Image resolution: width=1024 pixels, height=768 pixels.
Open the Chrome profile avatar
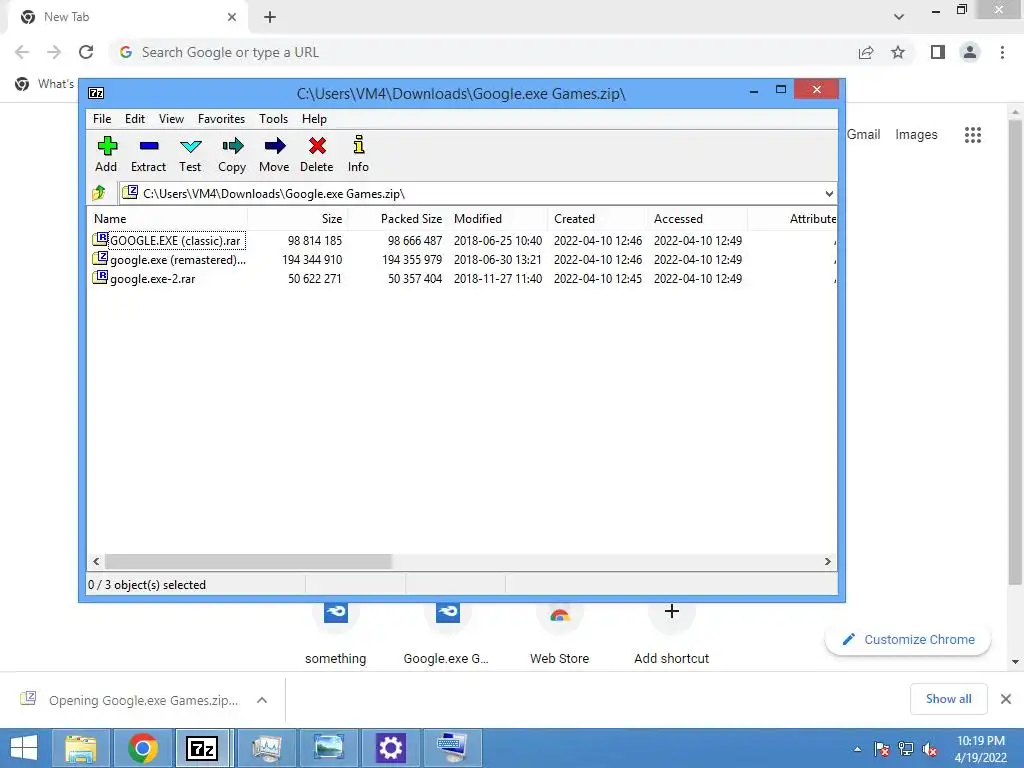click(x=970, y=52)
